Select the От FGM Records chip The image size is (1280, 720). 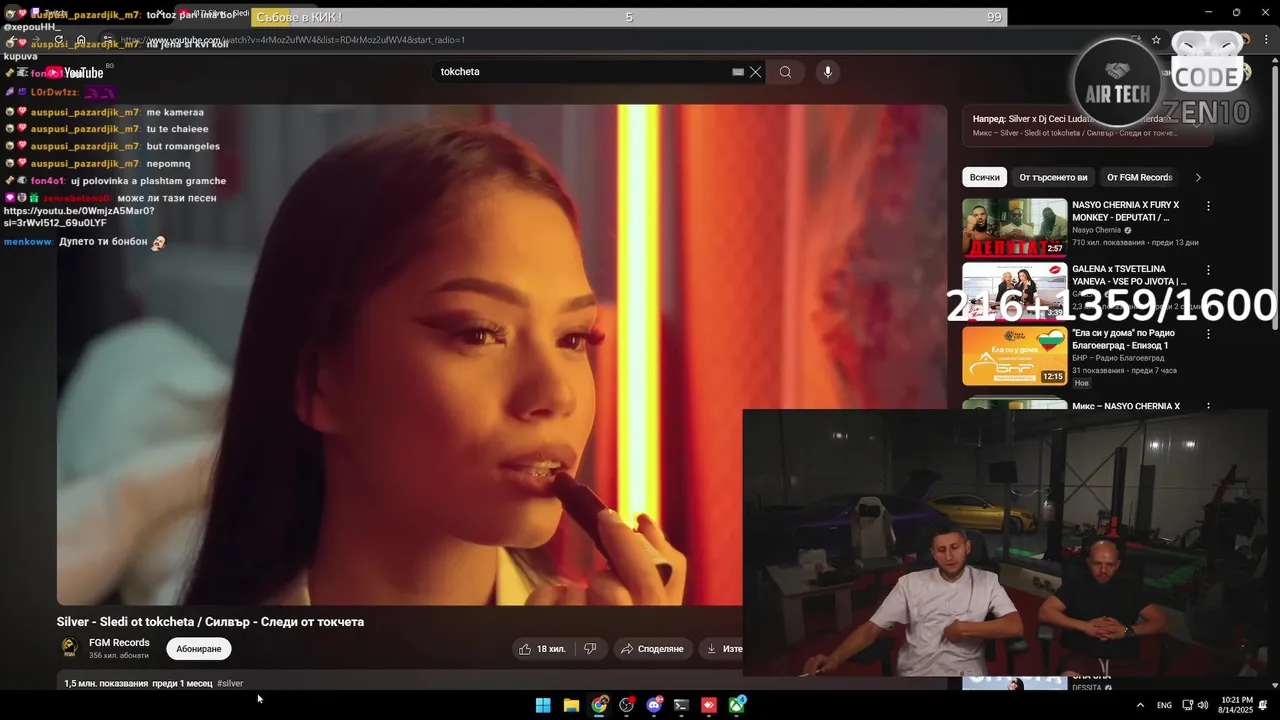pos(1139,177)
